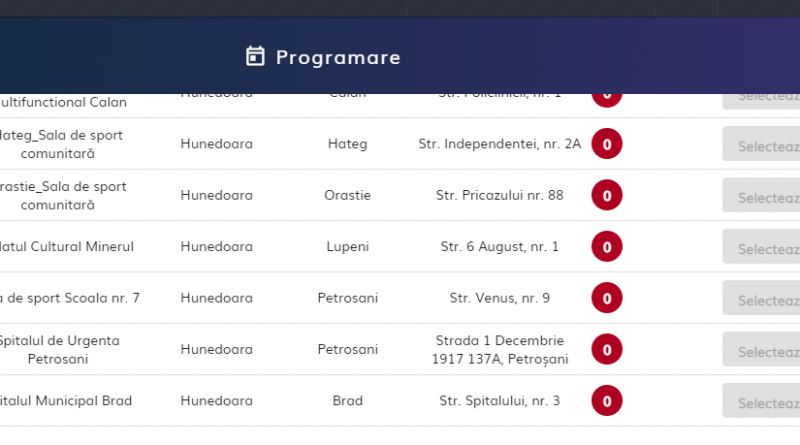Hit Selectează for Str. Venus, nr. 9

pos(762,298)
